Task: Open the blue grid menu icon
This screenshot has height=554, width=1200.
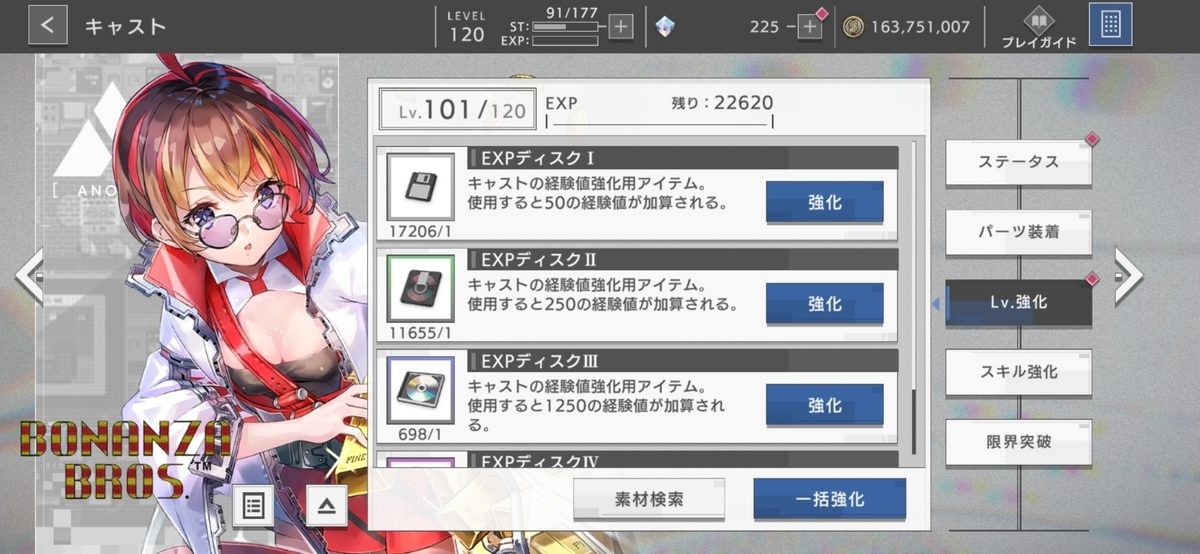Action: tap(1110, 25)
